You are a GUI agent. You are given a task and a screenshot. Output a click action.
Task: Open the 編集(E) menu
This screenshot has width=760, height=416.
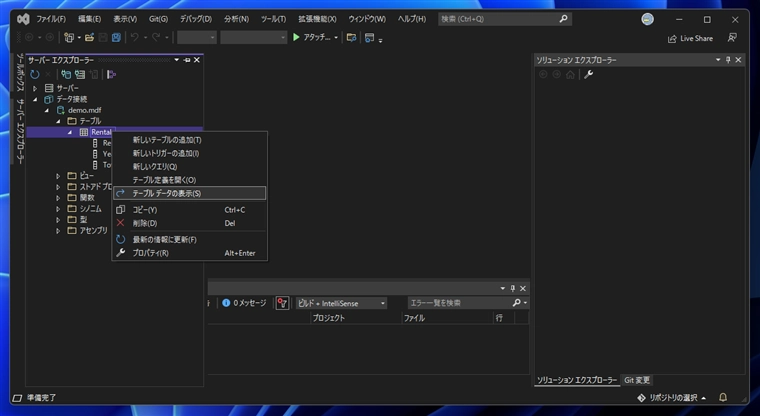click(x=90, y=19)
